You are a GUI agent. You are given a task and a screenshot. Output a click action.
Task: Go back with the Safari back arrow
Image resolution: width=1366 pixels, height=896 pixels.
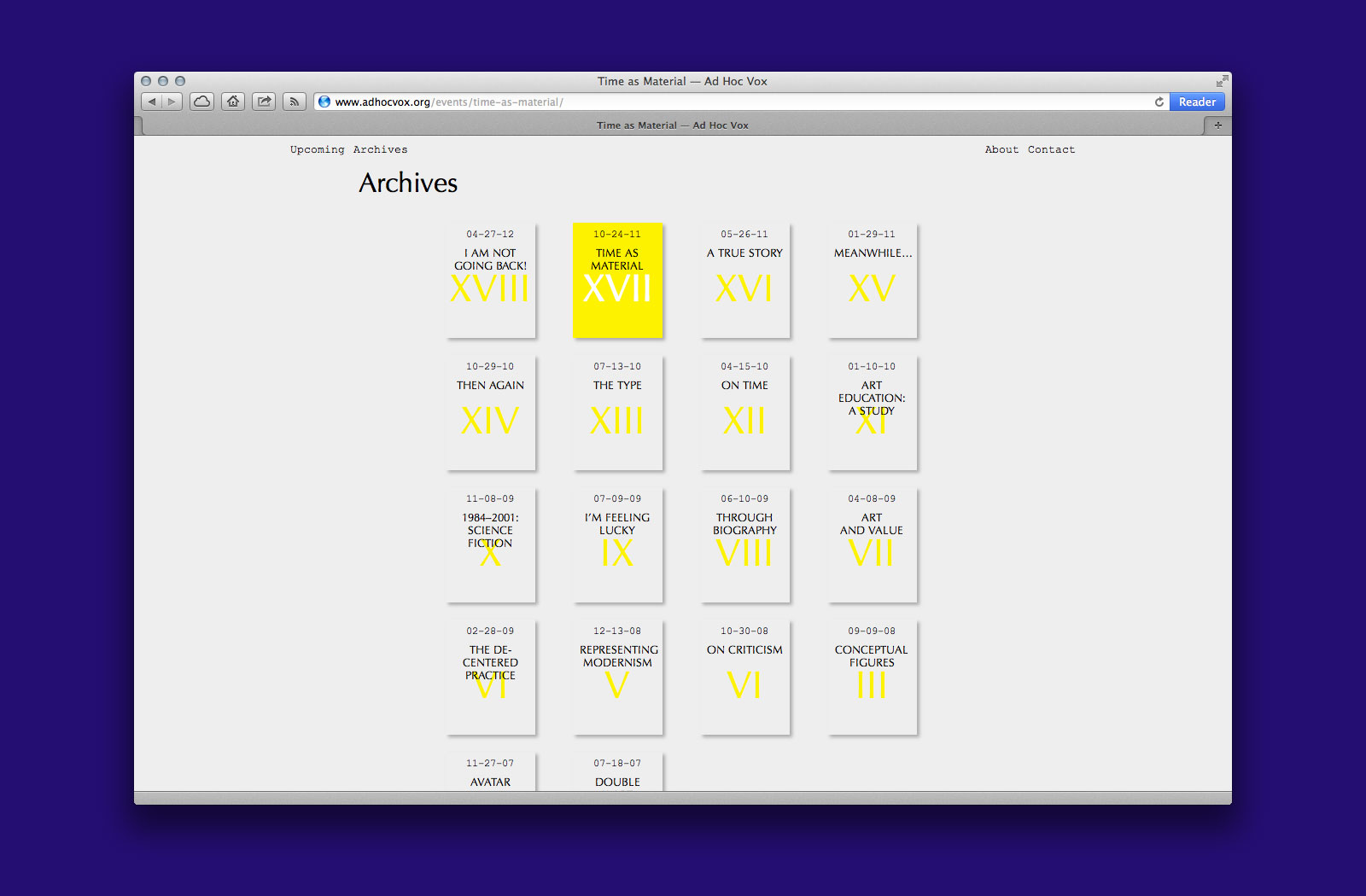152,102
